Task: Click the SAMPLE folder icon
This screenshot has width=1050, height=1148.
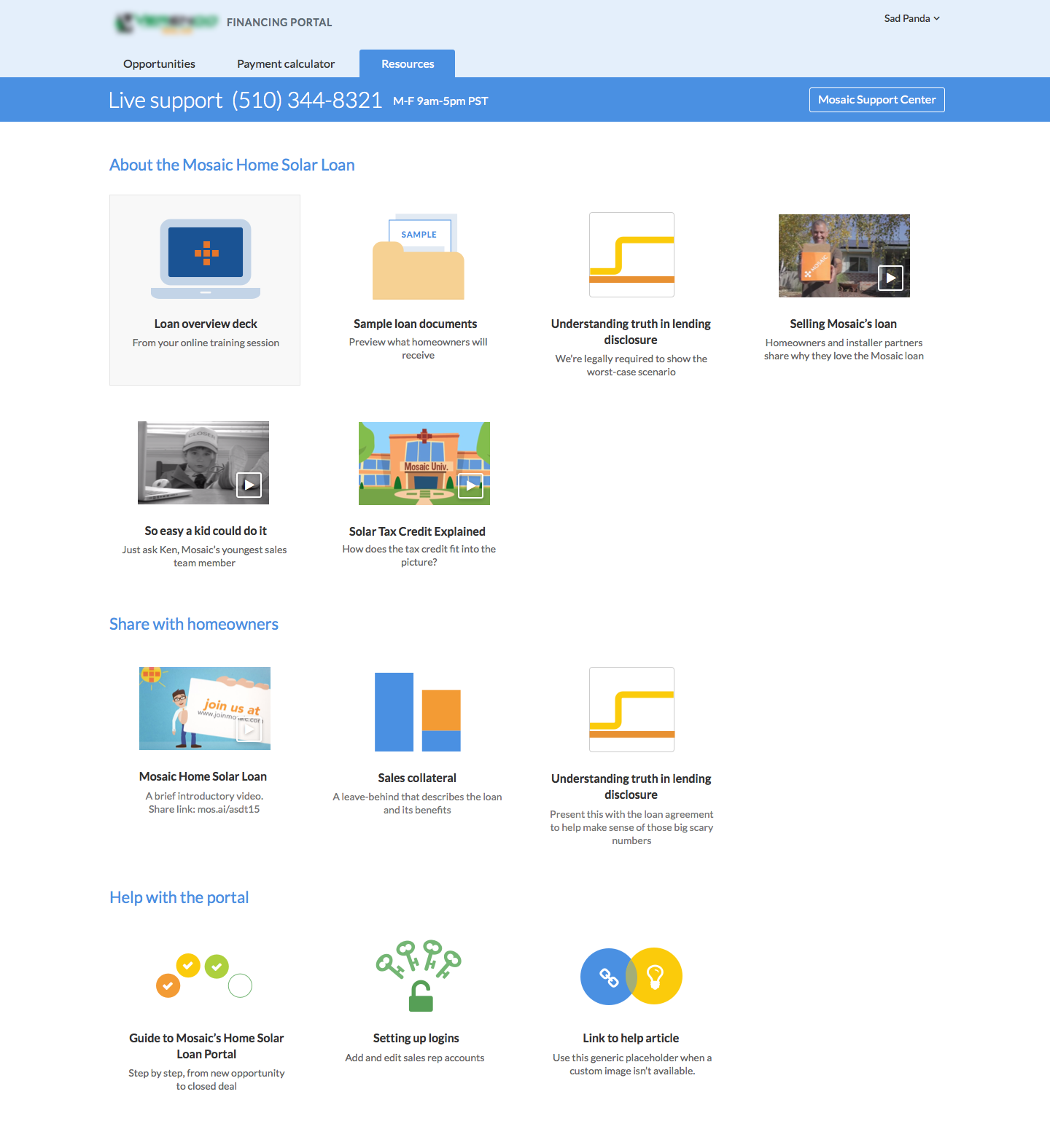Action: click(x=419, y=257)
